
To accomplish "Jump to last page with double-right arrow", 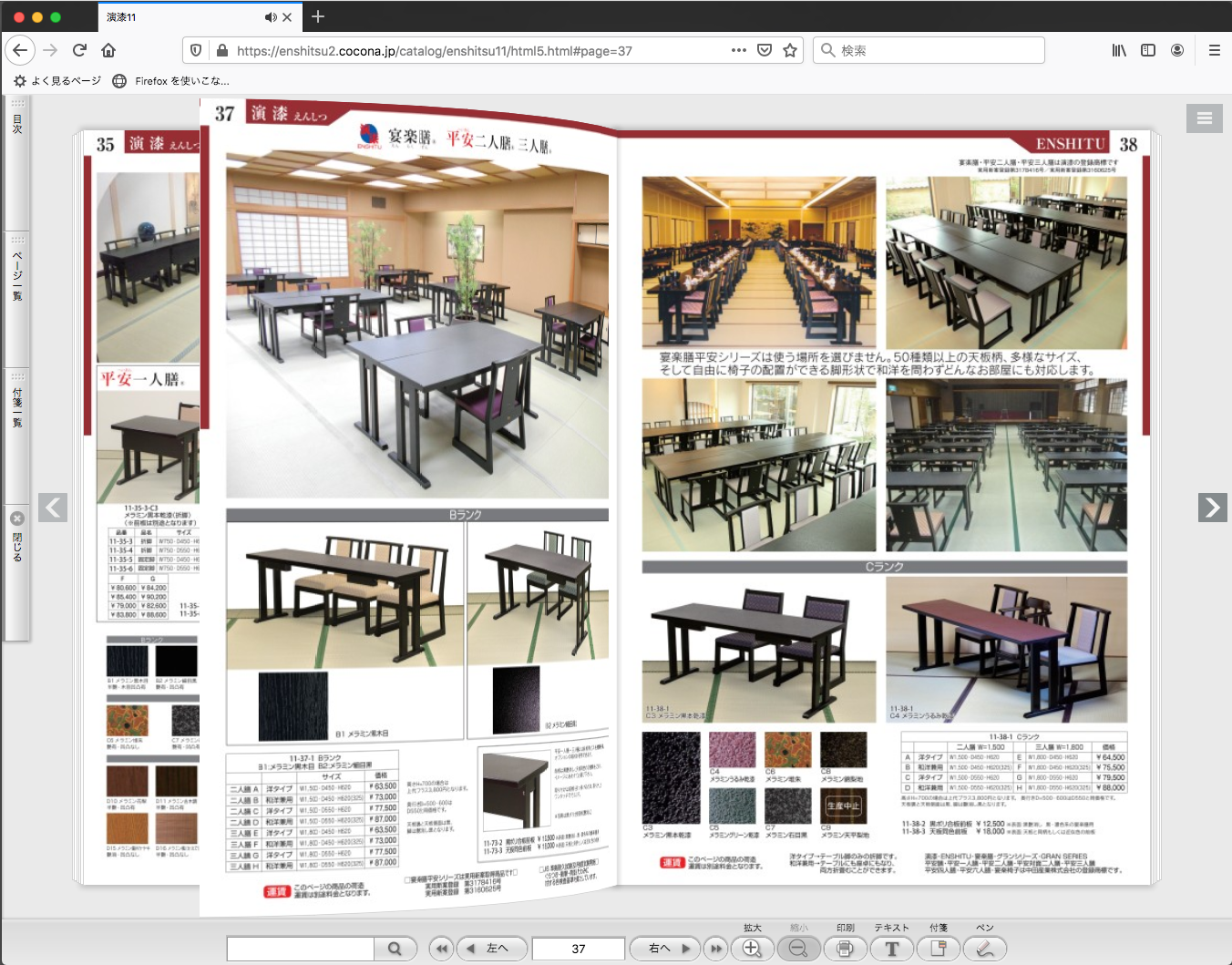I will (x=716, y=949).
